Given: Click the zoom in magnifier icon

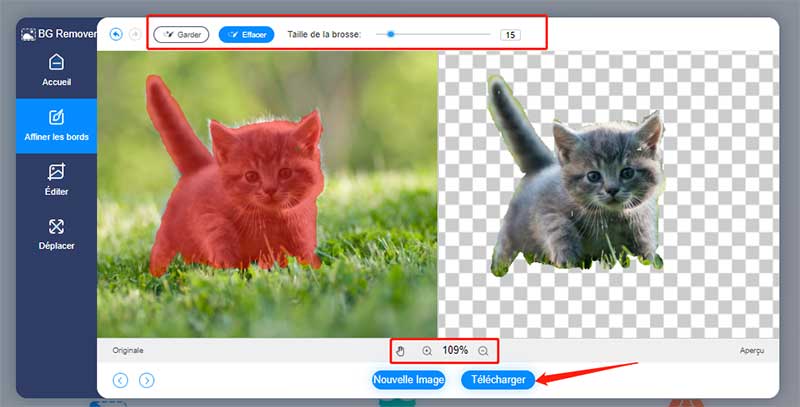Looking at the screenshot, I should (x=427, y=351).
